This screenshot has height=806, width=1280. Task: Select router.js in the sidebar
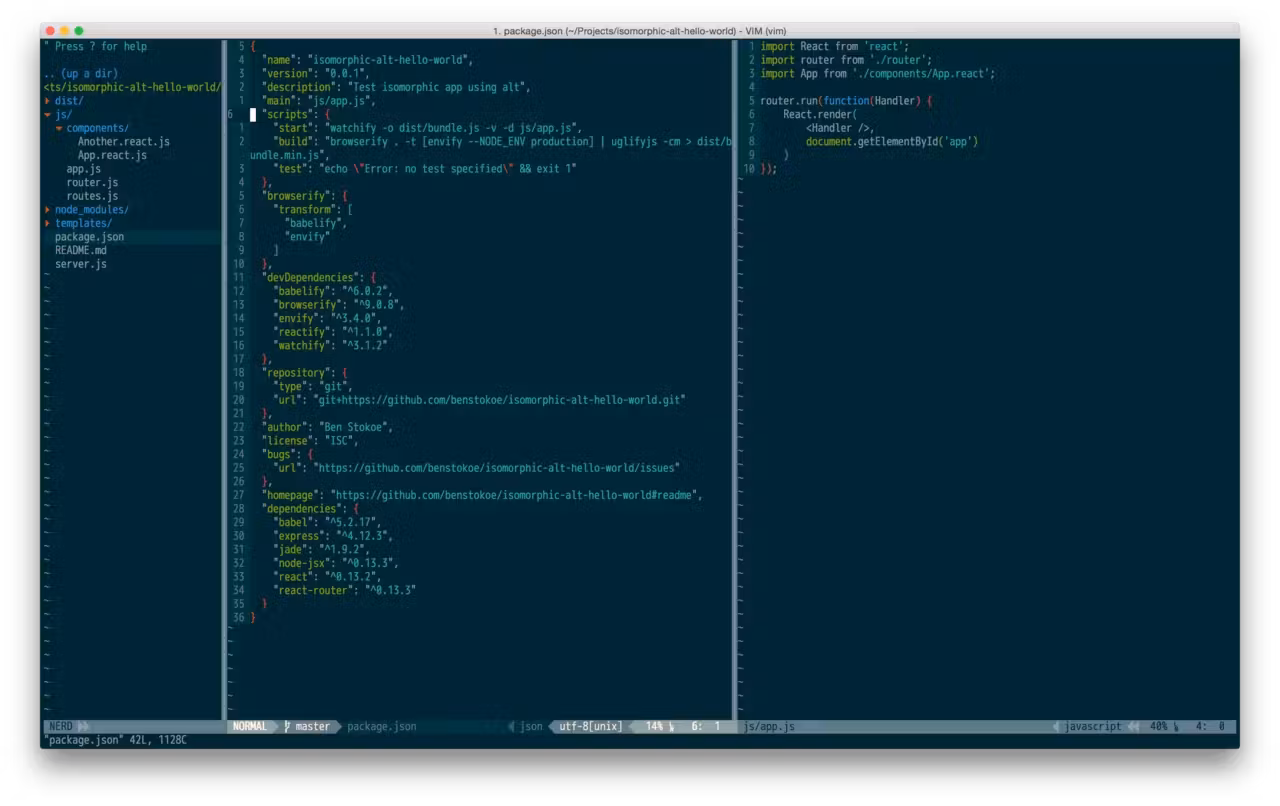coord(92,183)
